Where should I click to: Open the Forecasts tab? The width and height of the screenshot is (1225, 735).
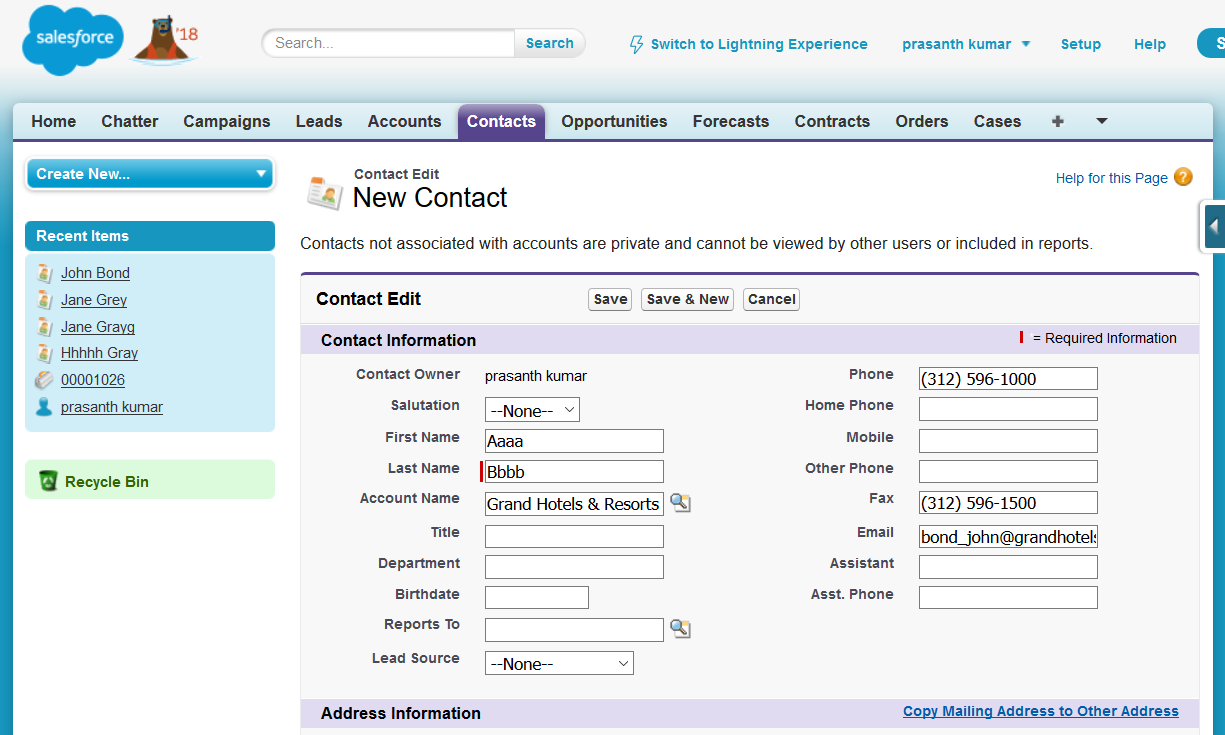731,121
